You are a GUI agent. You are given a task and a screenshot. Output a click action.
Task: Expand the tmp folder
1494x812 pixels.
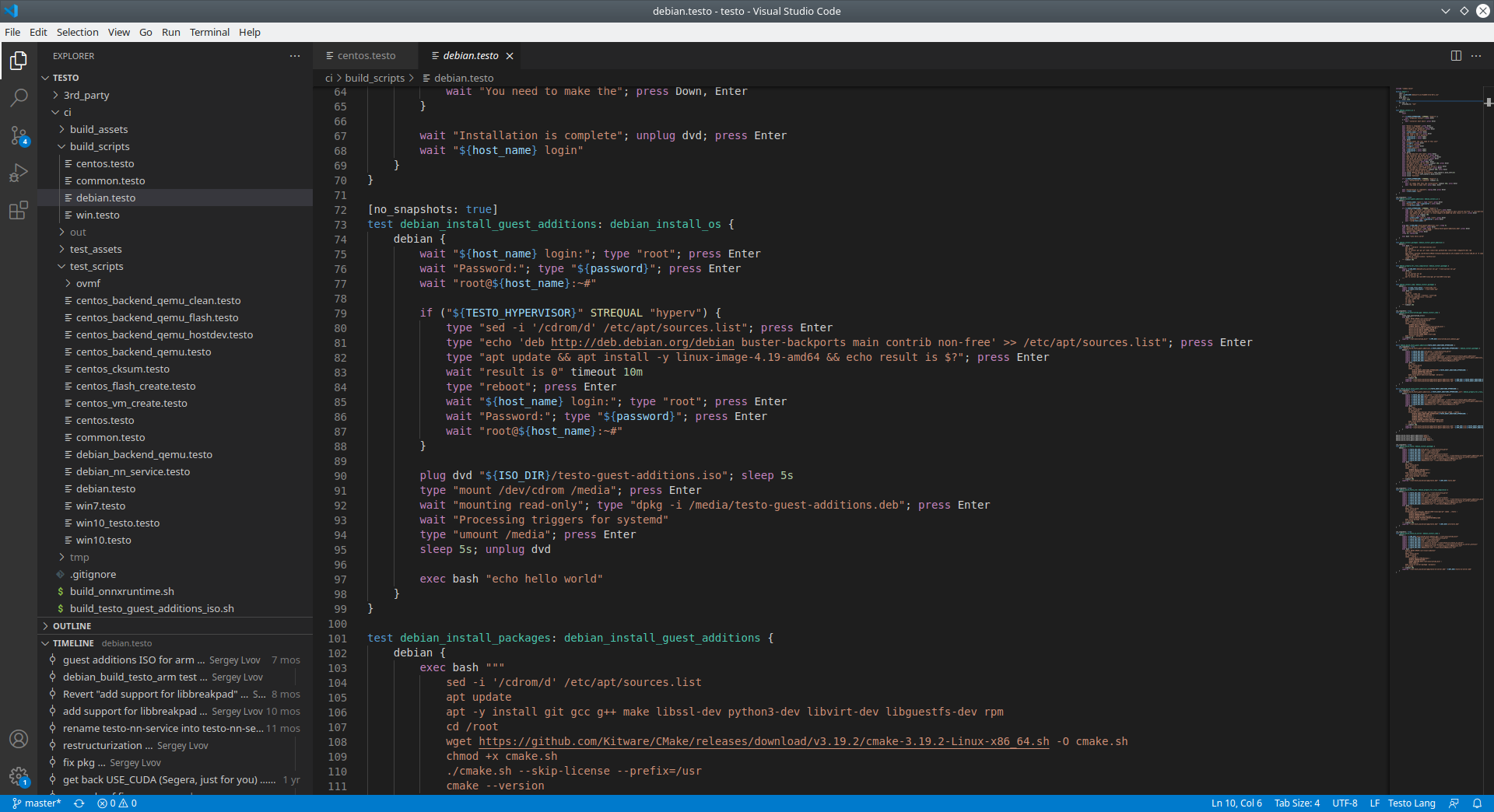(175, 558)
